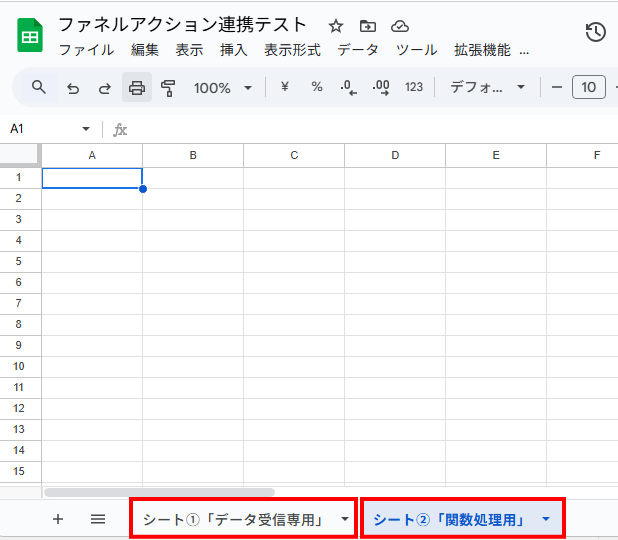The height and width of the screenshot is (540, 618).
Task: Click the move to folder icon
Action: point(368,26)
